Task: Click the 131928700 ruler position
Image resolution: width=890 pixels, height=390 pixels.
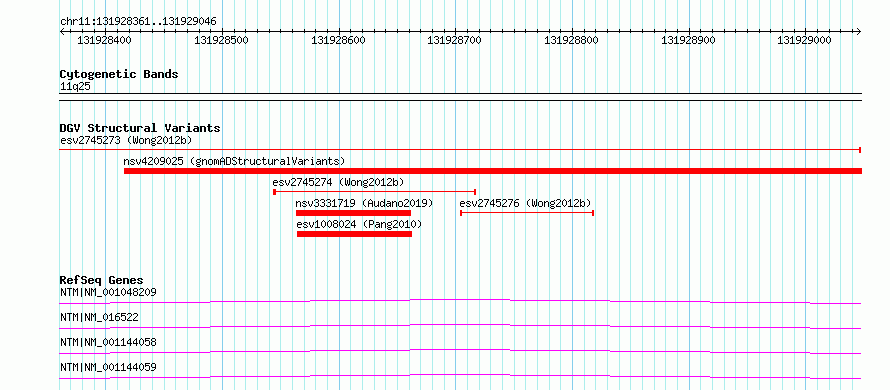Action: pos(455,40)
